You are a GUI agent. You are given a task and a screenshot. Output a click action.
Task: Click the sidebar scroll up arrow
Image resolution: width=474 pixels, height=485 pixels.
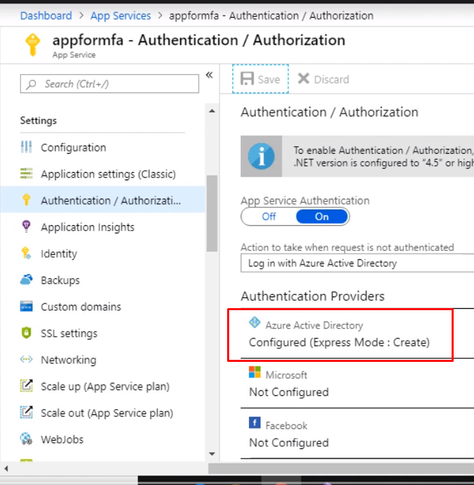[x=212, y=111]
